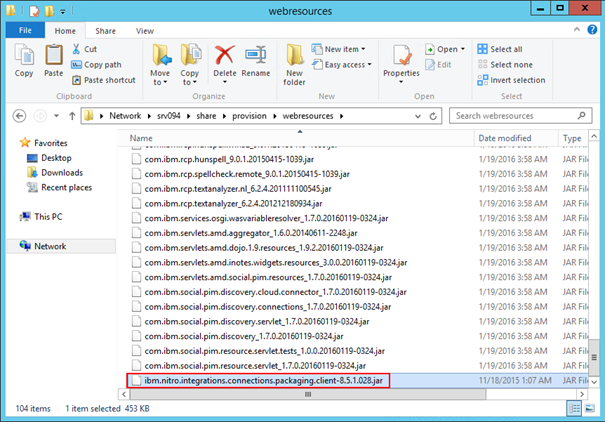The image size is (605, 422).
Task: Switch to the View ribbon tab
Action: [x=145, y=32]
